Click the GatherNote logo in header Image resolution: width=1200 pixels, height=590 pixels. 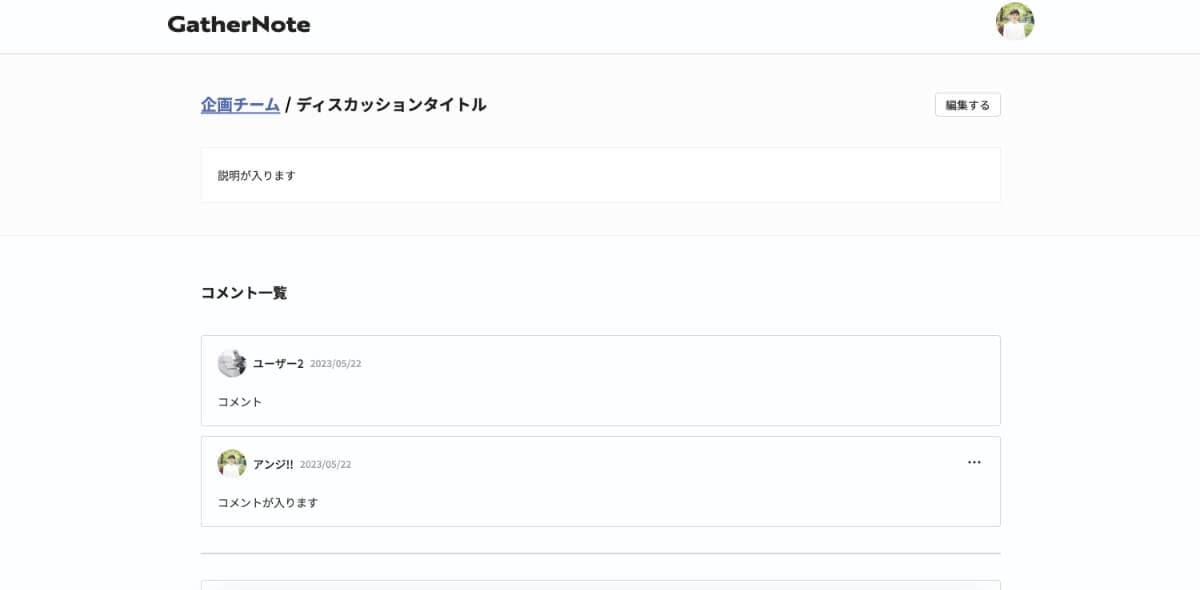239,25
